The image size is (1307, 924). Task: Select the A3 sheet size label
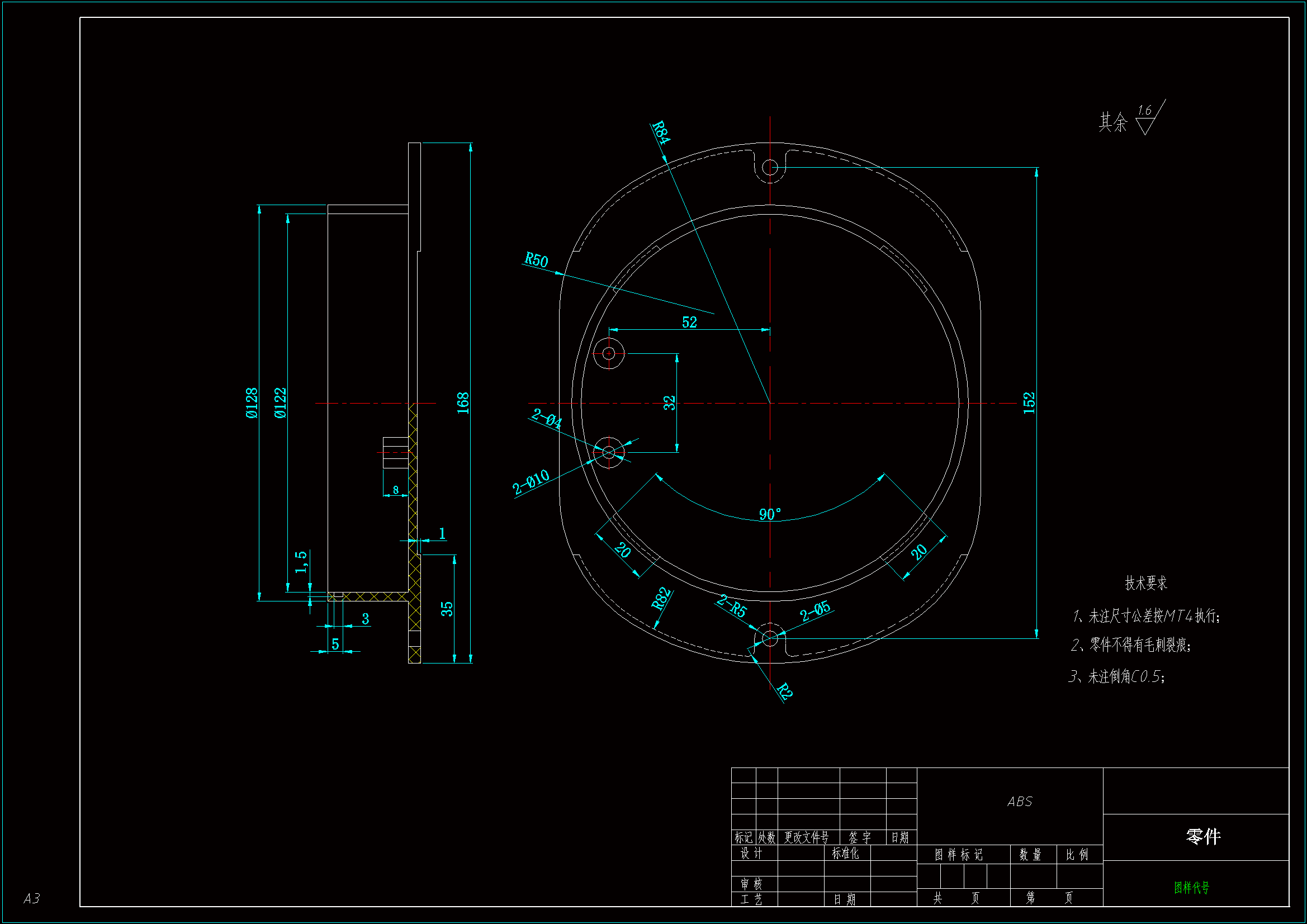coord(32,898)
